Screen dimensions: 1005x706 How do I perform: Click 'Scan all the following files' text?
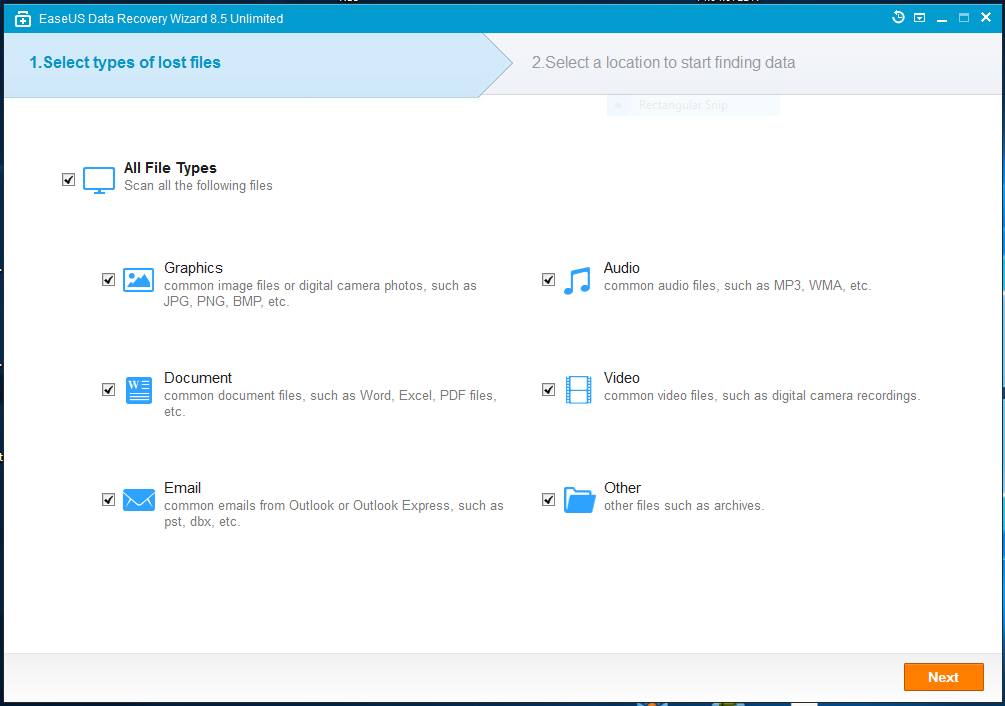198,186
